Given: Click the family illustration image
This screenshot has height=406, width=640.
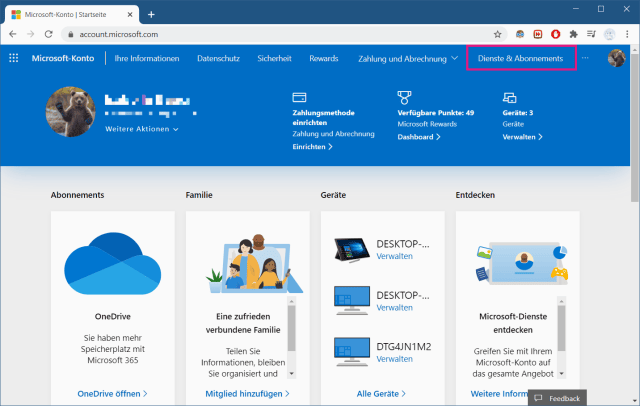Looking at the screenshot, I should point(254,264).
